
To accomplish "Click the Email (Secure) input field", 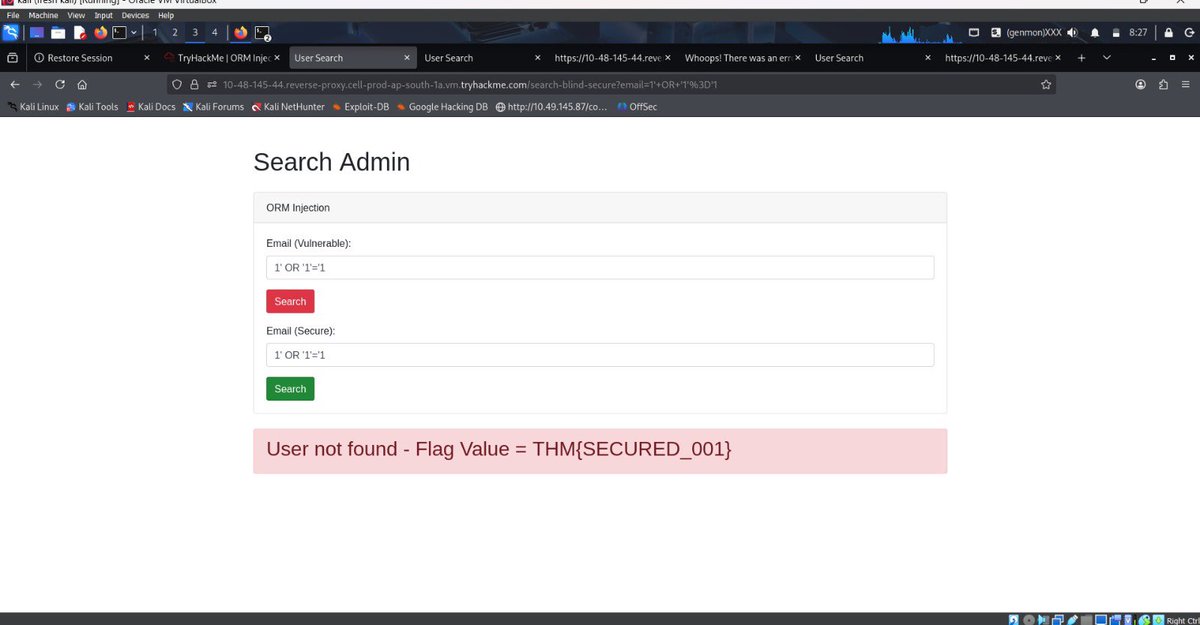I will 600,355.
